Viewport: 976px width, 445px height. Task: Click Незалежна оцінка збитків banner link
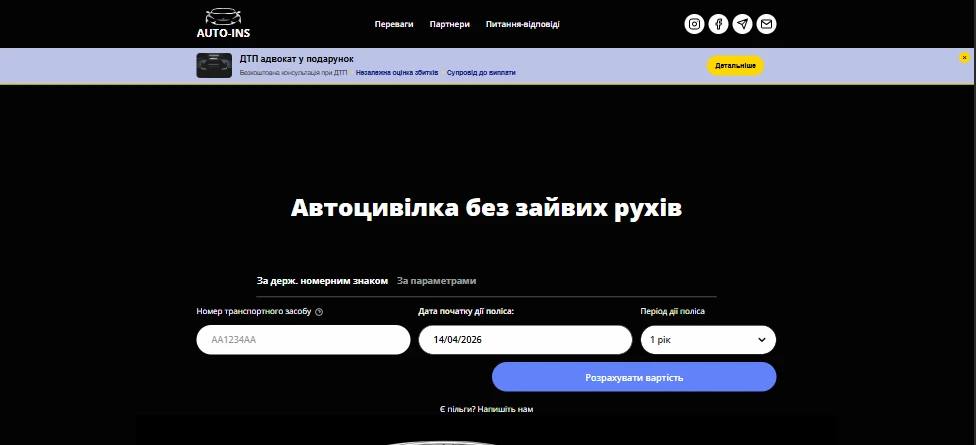[x=397, y=72]
